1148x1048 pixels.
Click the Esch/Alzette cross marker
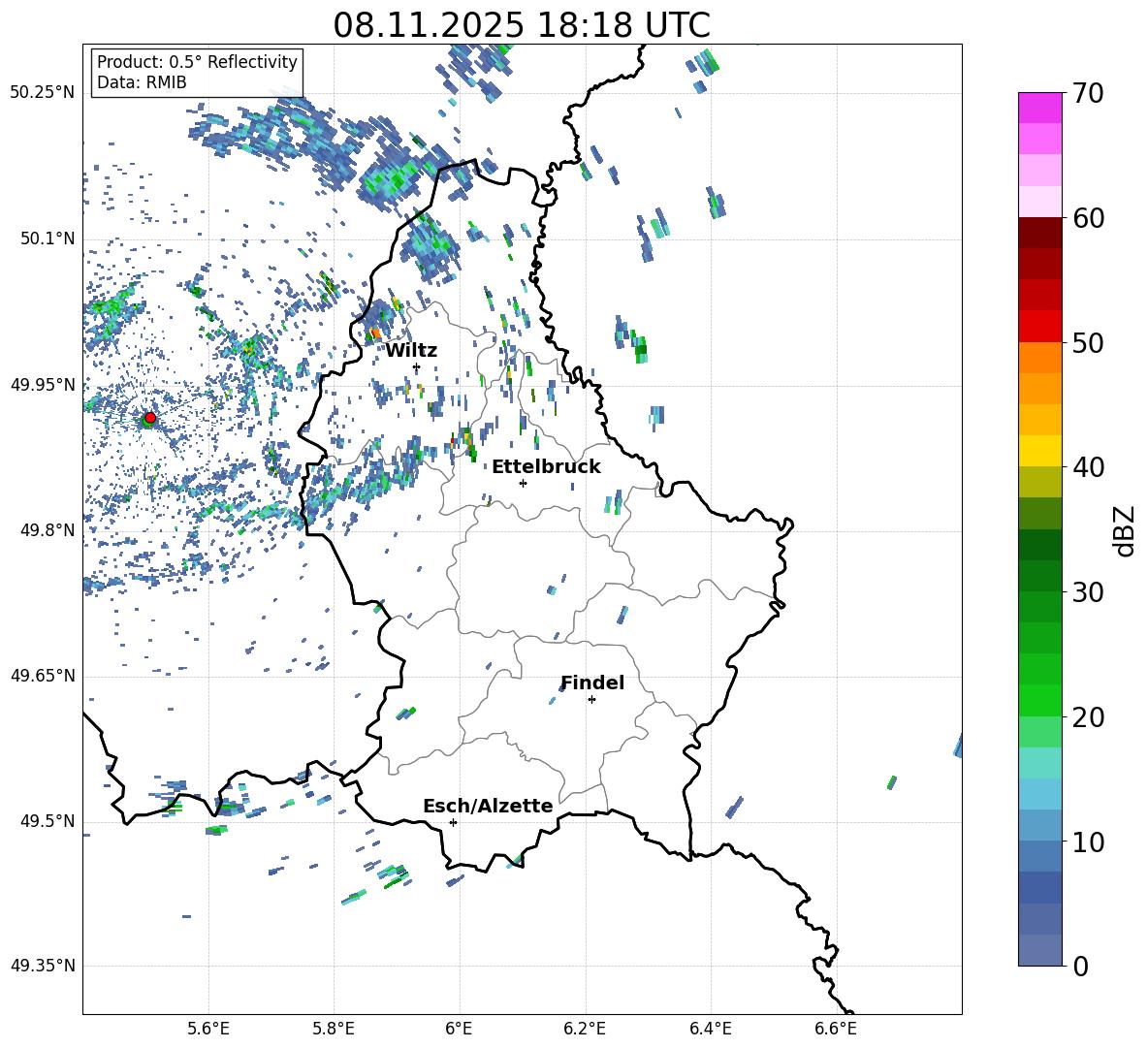(x=453, y=822)
